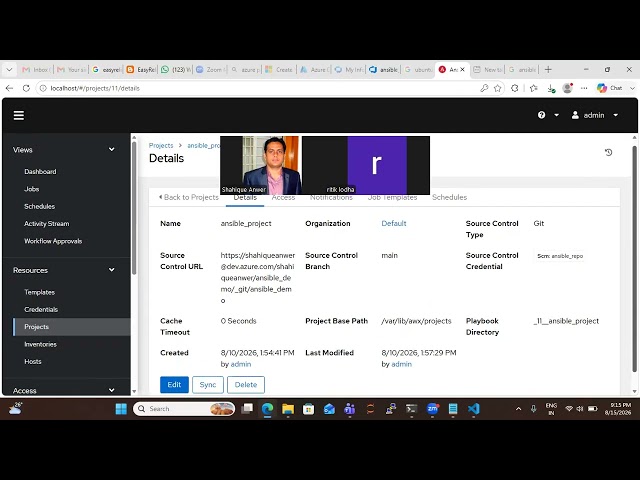This screenshot has height=480, width=640.
Task: Collapse the Resources section
Action: pos(111,270)
